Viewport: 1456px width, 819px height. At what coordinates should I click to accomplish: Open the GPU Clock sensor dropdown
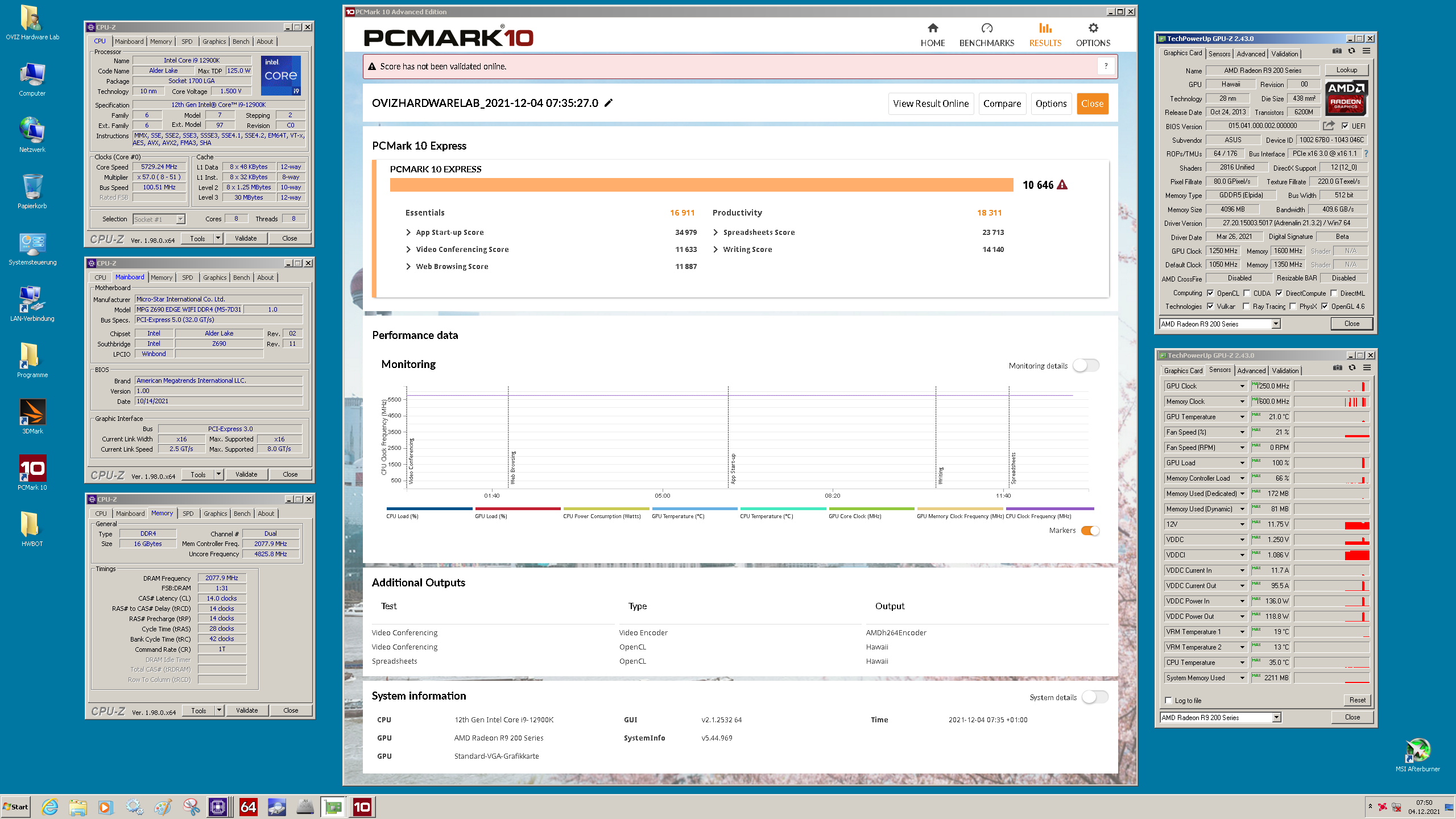pos(1242,386)
